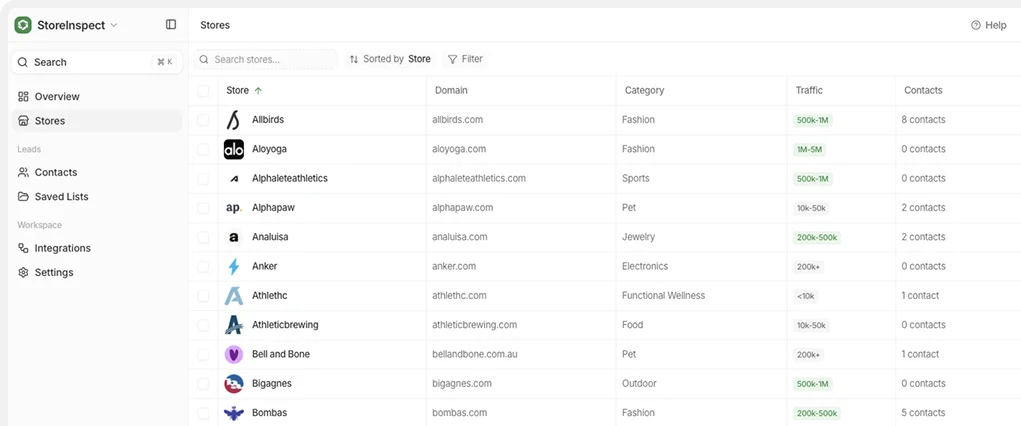Screen dimensions: 1021x426
Task: Click the Aloyoga store logo
Action: 233,149
